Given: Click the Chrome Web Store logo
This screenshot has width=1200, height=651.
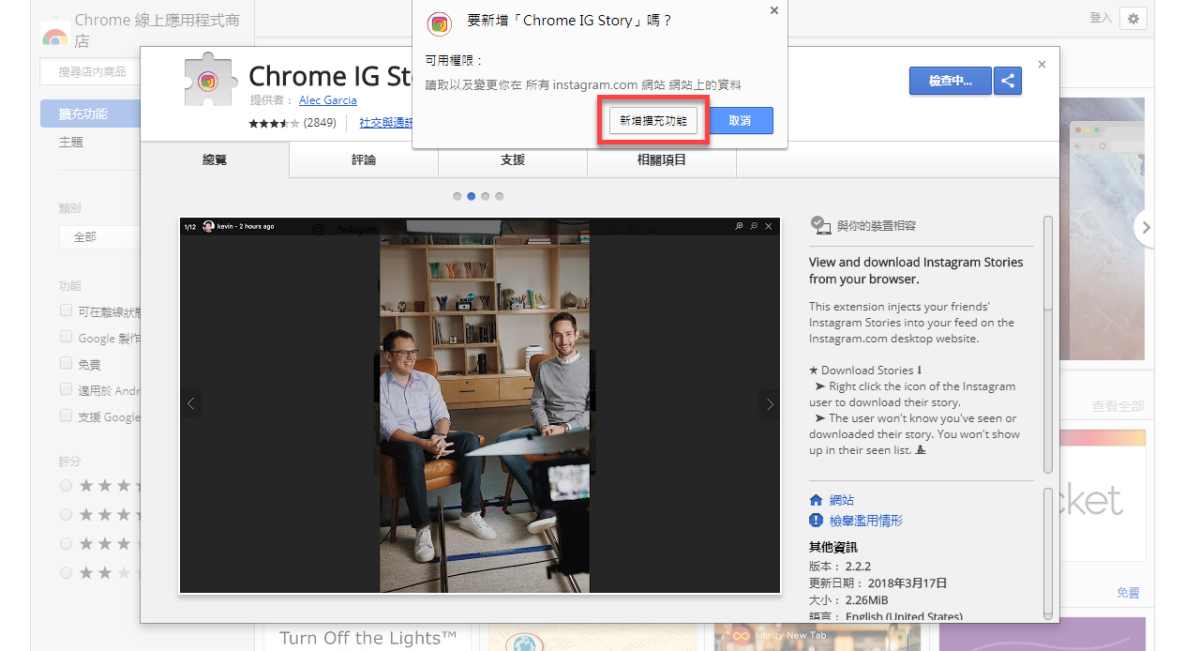Looking at the screenshot, I should tap(55, 33).
